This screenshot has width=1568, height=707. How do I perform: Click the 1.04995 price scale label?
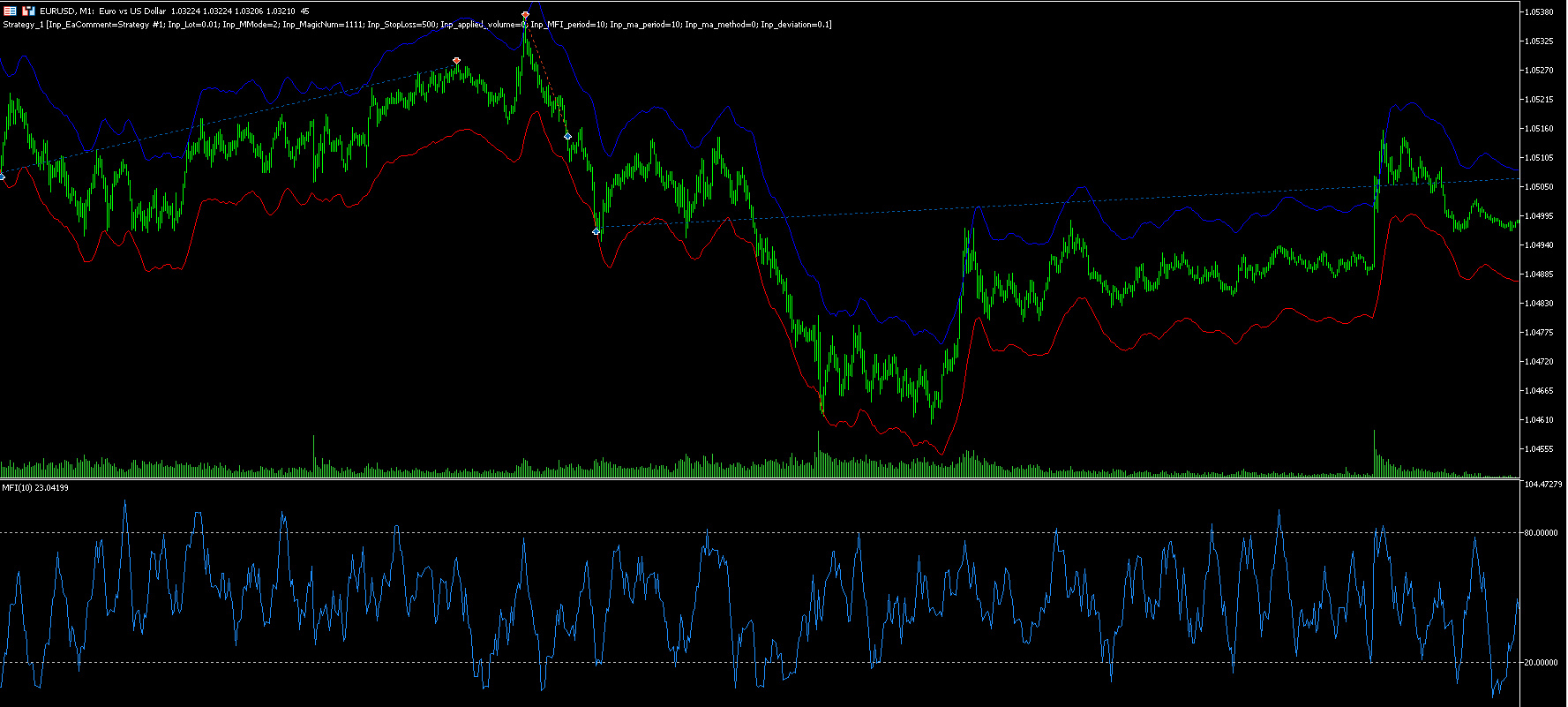1539,216
